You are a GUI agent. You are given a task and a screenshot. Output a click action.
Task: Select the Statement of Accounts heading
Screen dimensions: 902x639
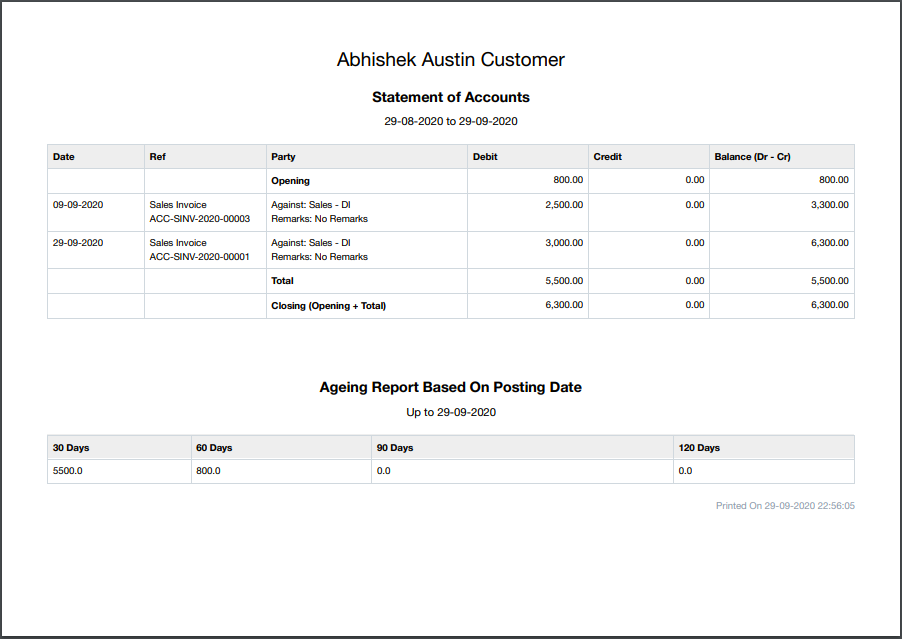click(x=450, y=98)
